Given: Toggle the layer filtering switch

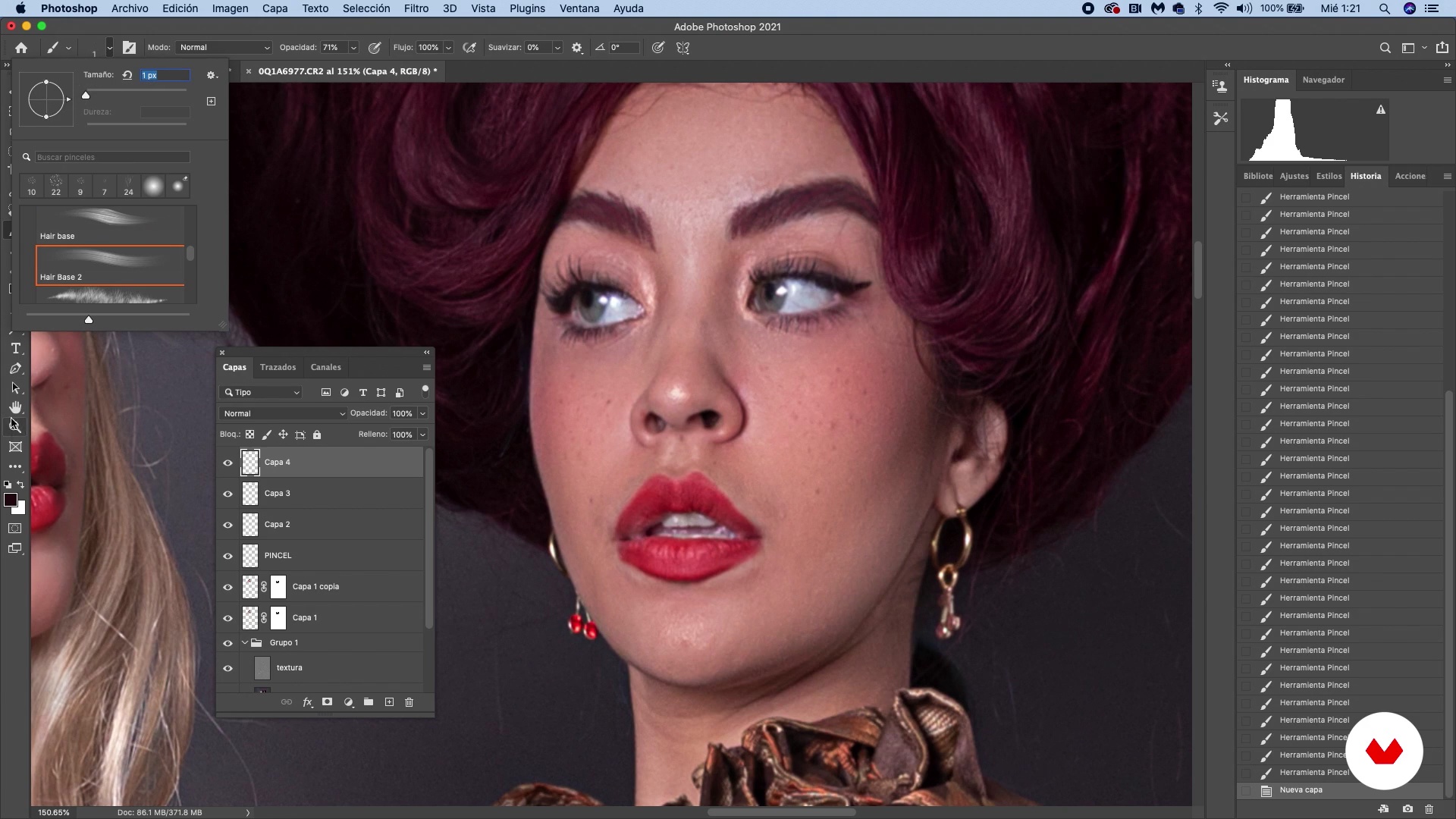Looking at the screenshot, I should point(425,391).
